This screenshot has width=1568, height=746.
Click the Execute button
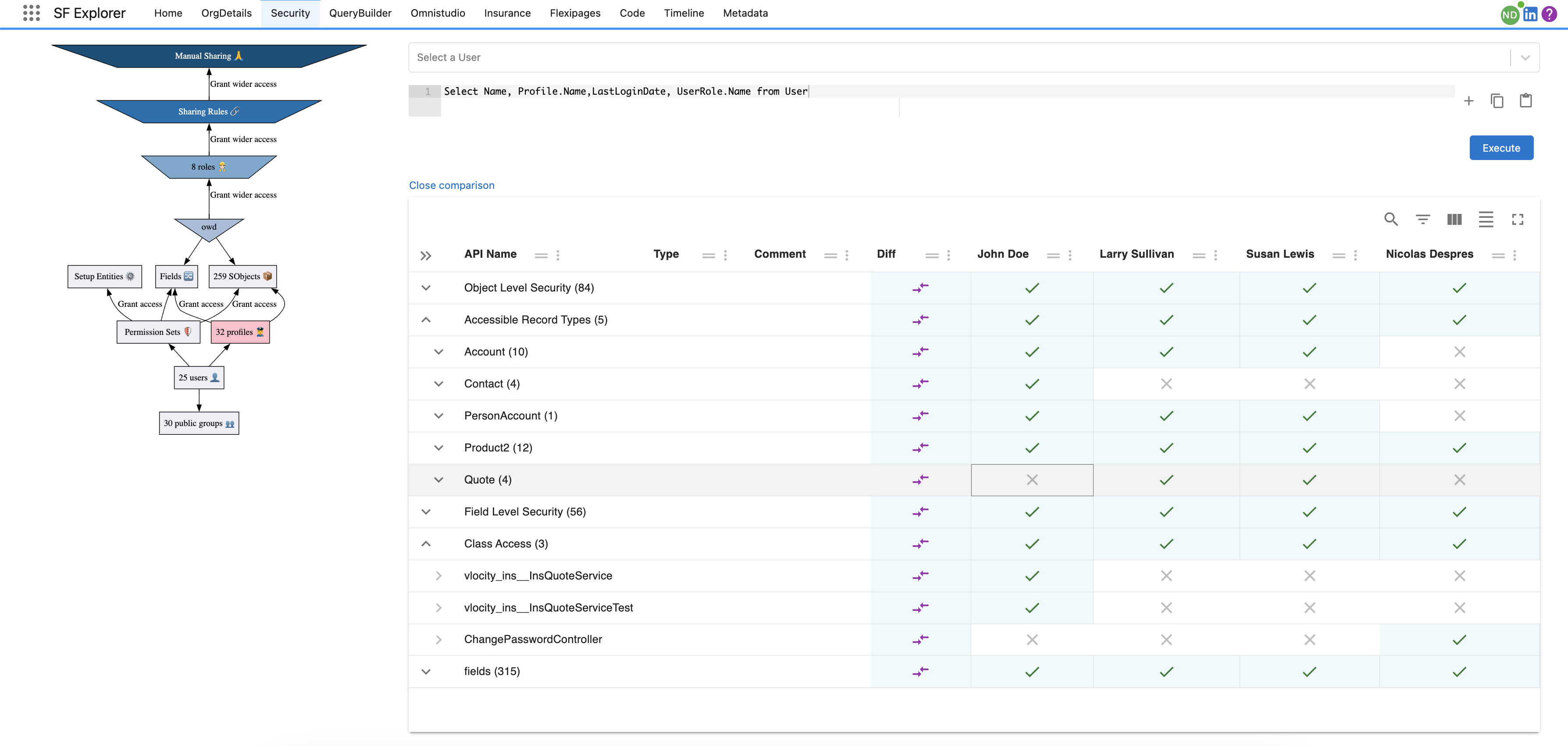(x=1501, y=148)
